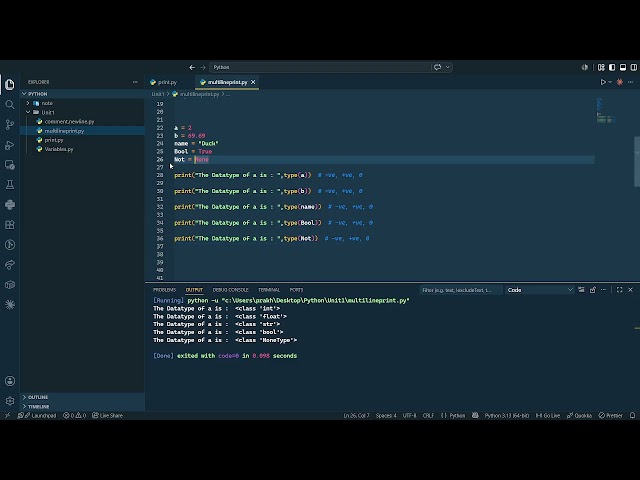Open the run button dropdown arrow
Image resolution: width=640 pixels, height=480 pixels.
(610, 82)
